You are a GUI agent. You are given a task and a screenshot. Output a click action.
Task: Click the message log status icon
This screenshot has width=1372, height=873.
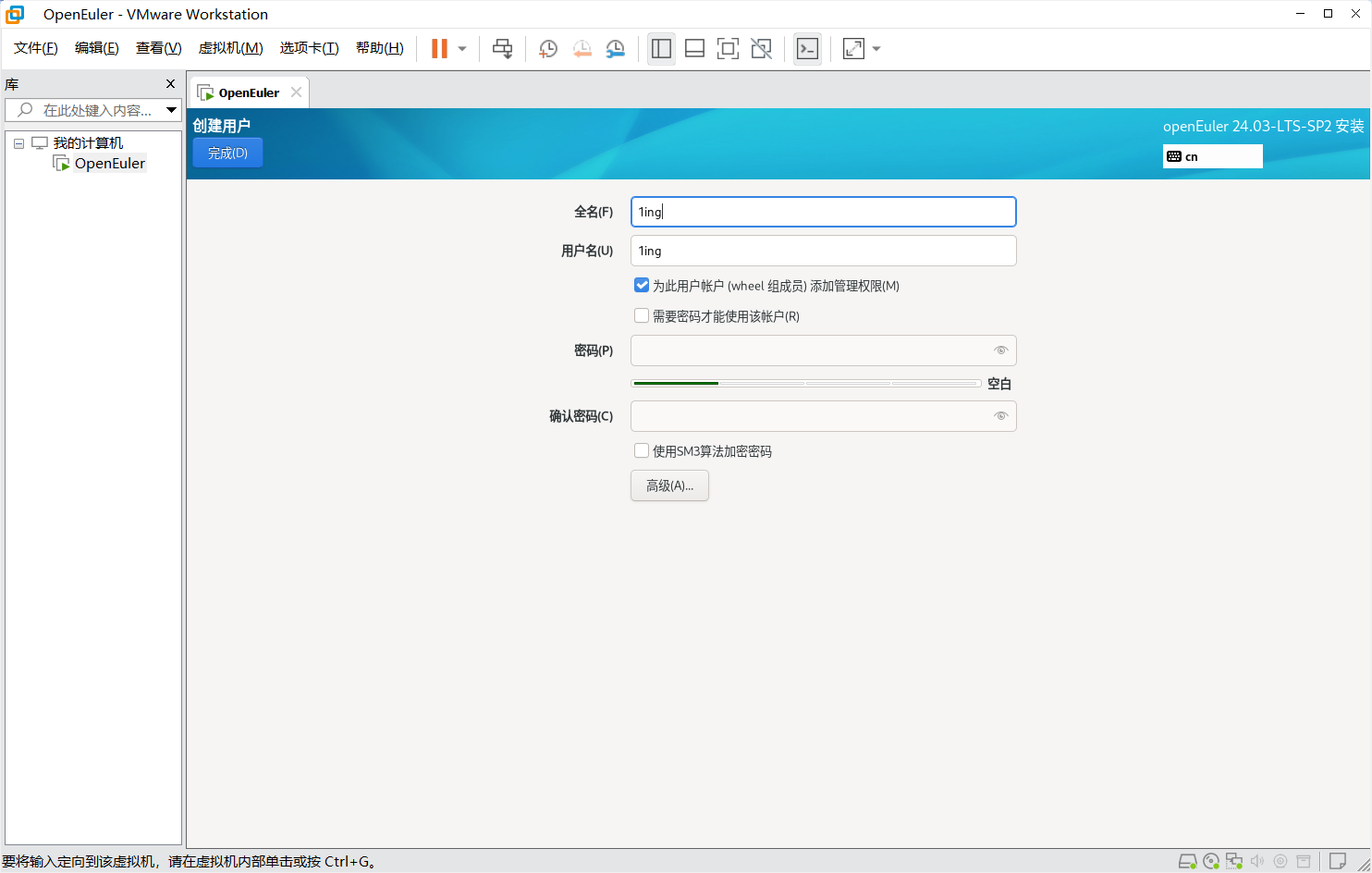[x=1338, y=861]
